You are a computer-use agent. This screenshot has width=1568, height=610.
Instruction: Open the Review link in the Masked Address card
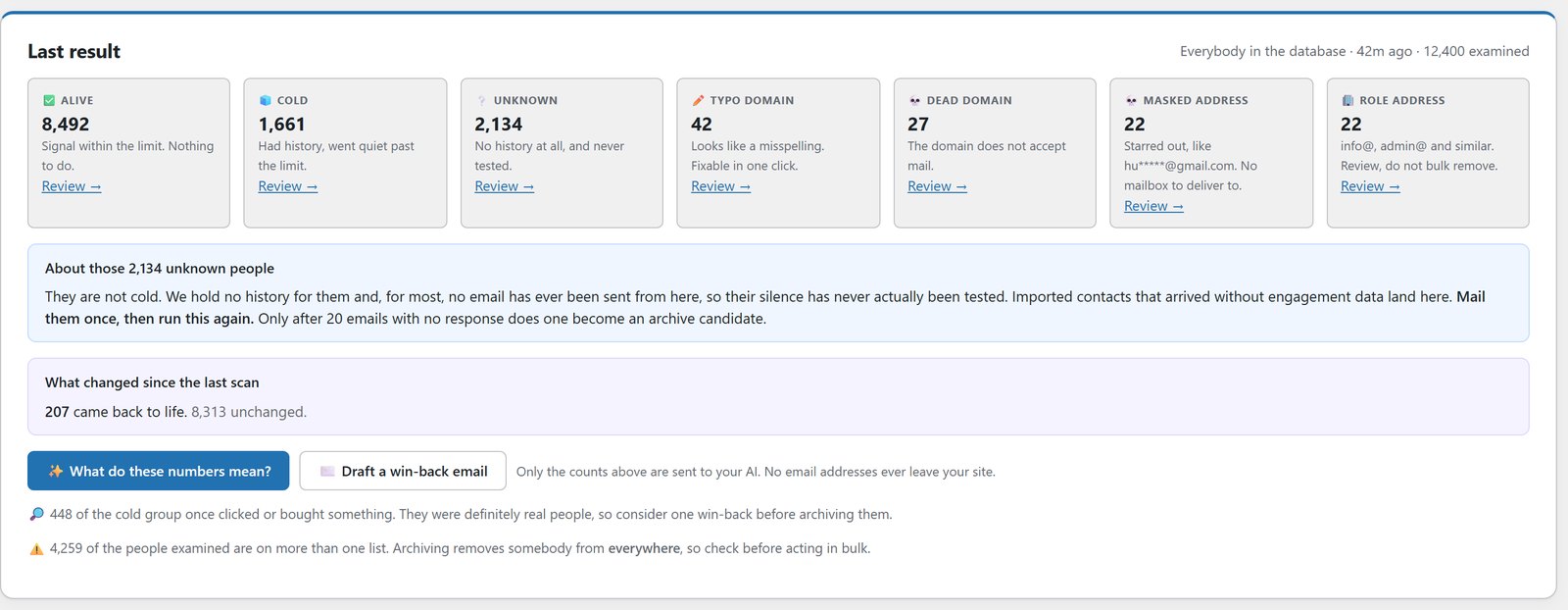point(1154,206)
